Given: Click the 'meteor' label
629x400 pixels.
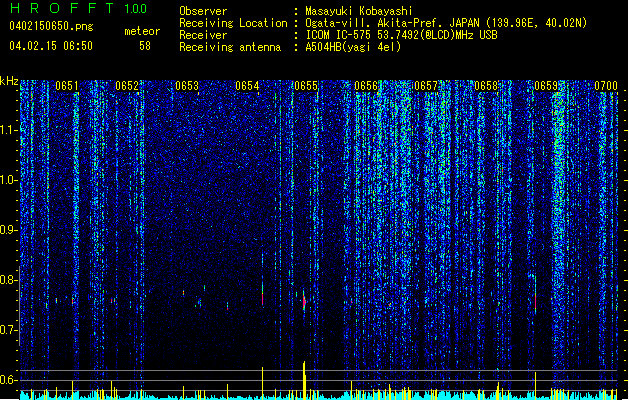Looking at the screenshot, I should click(142, 31).
